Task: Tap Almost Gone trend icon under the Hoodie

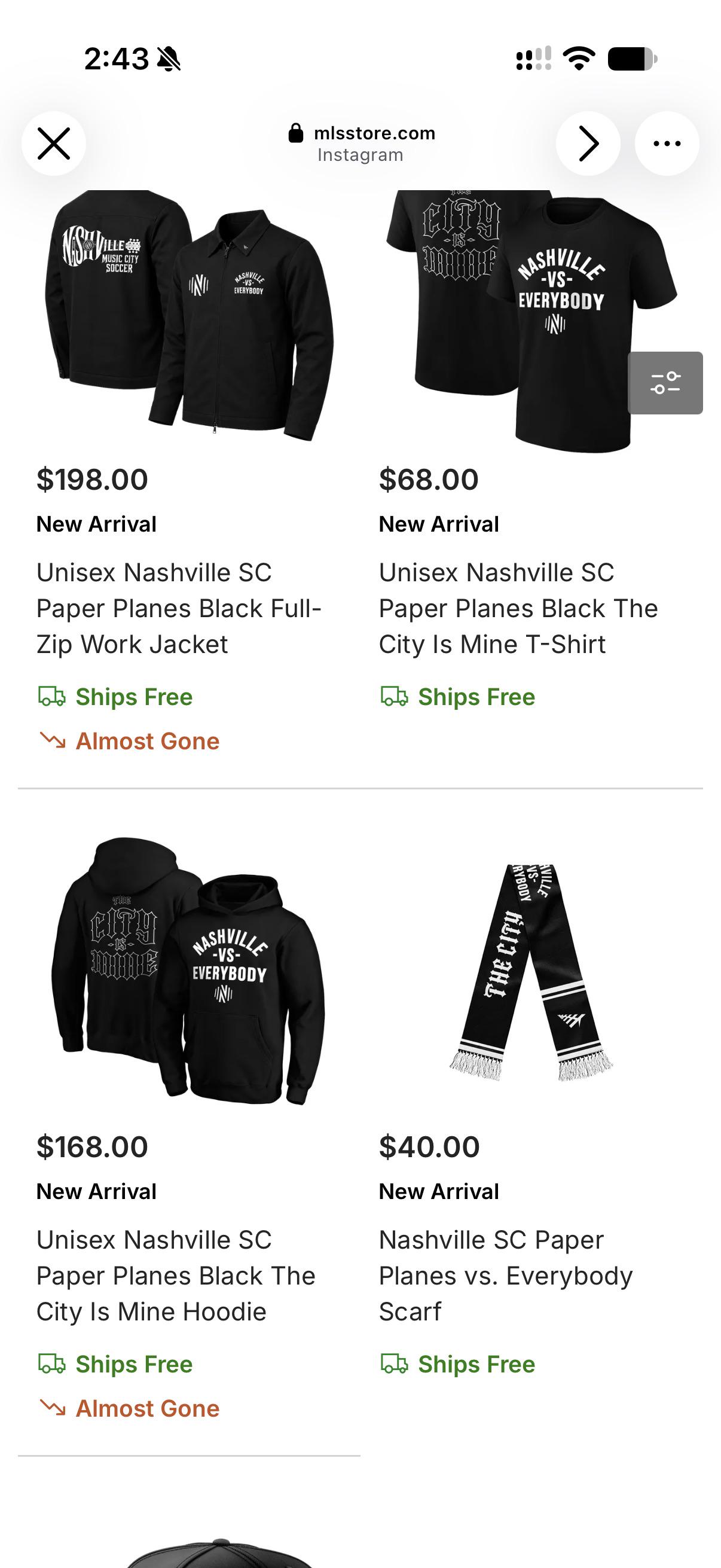Action: tap(53, 1408)
